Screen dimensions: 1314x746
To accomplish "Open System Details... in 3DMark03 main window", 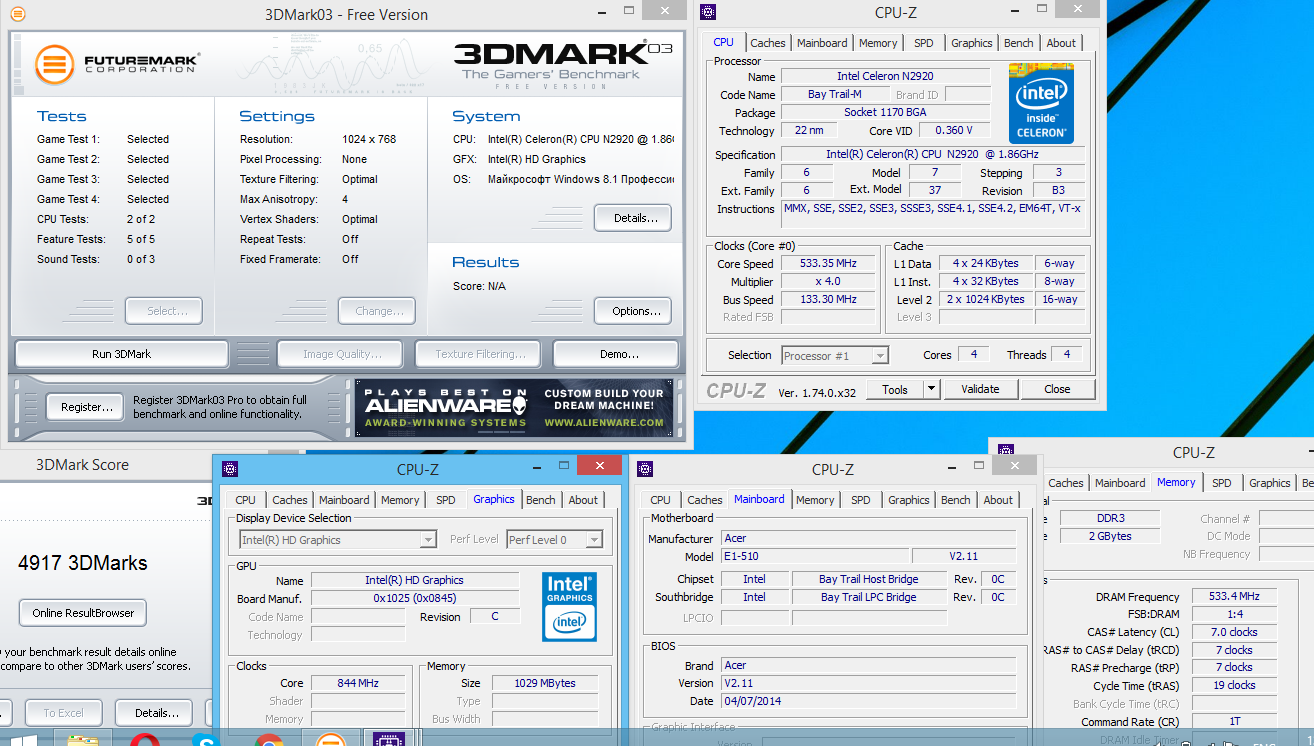I will pyautogui.click(x=633, y=218).
